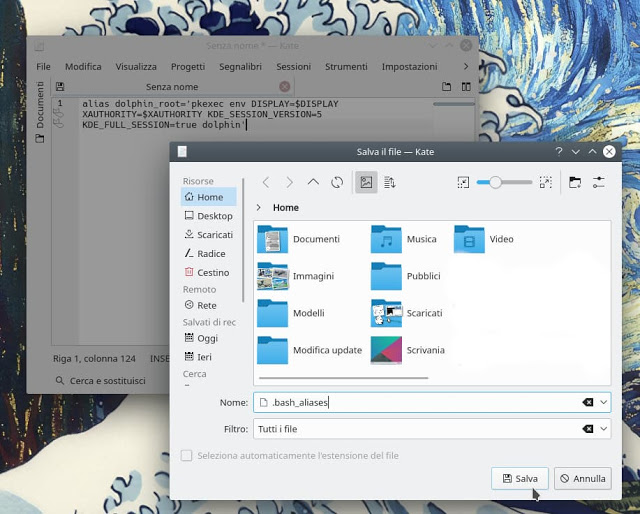This screenshot has height=514, width=640.
Task: Go back in save dialog navigation
Action: 266,182
